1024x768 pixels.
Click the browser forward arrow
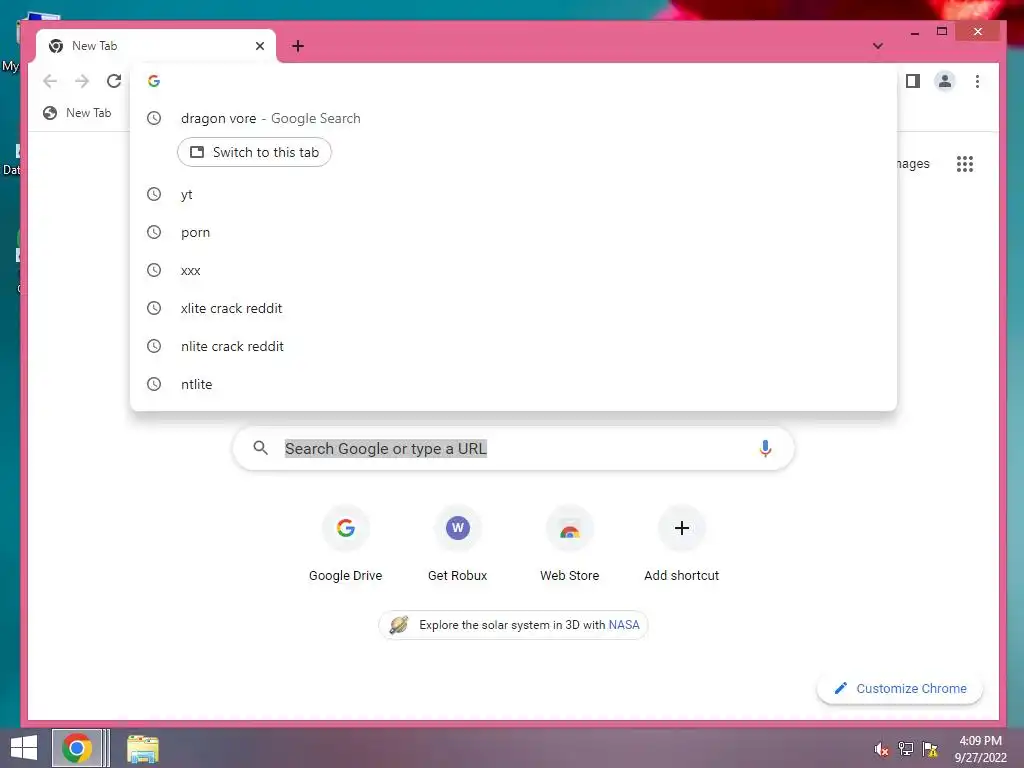coord(82,81)
